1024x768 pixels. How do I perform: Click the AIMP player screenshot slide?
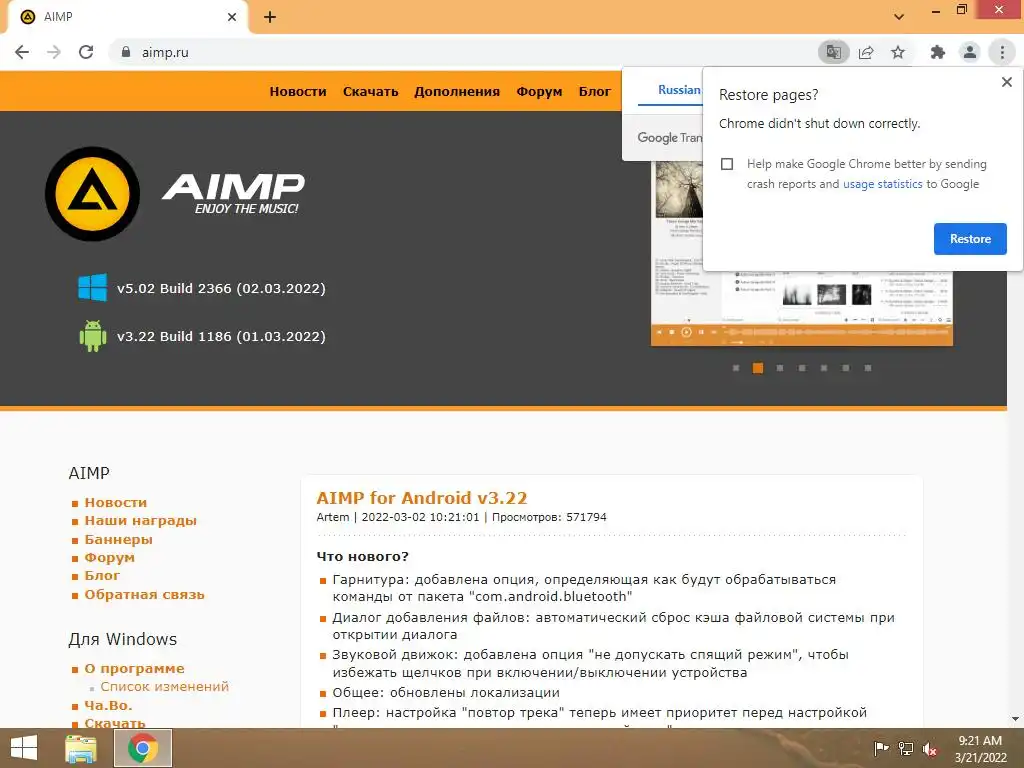[x=801, y=307]
